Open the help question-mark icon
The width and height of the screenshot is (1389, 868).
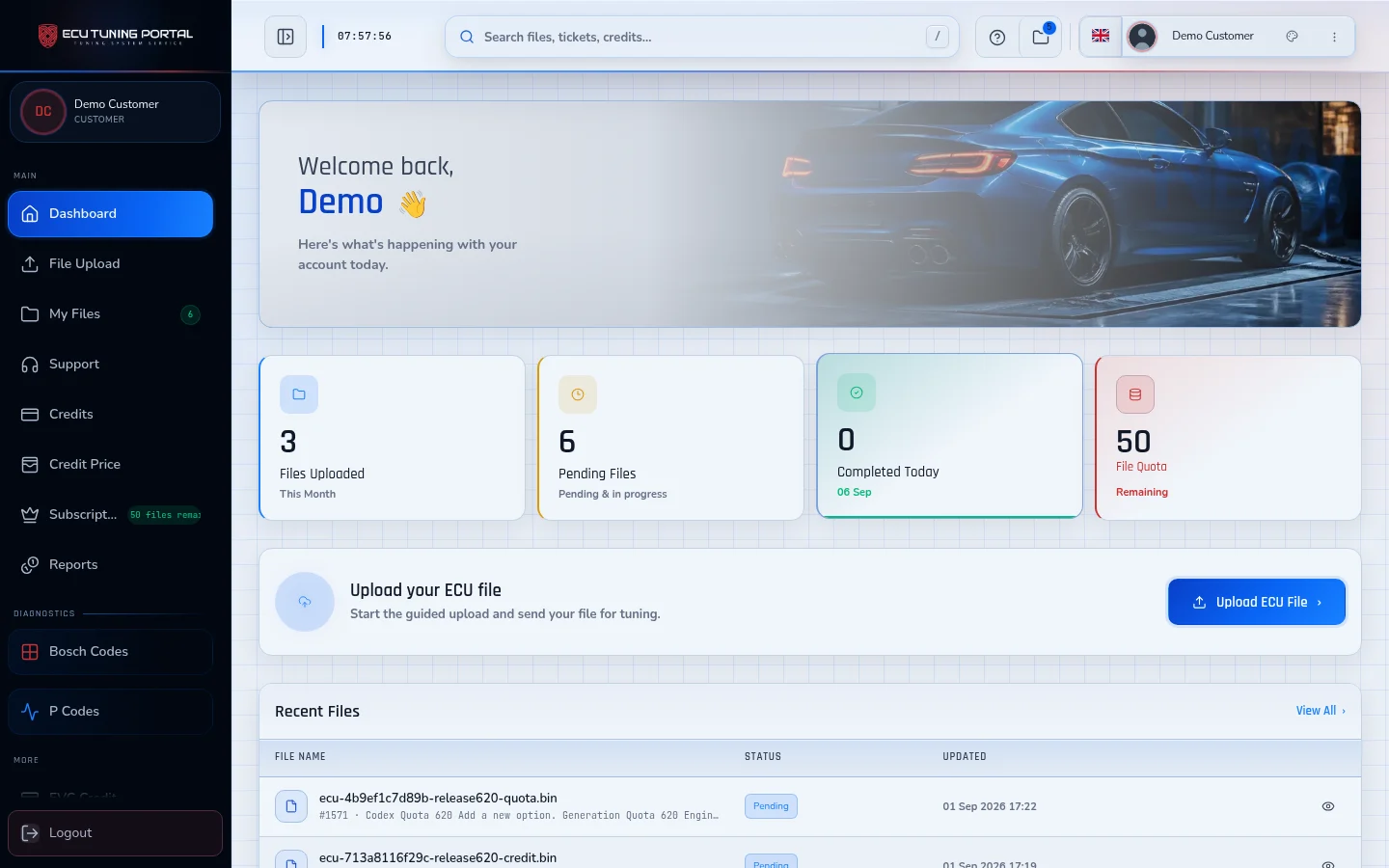[997, 37]
